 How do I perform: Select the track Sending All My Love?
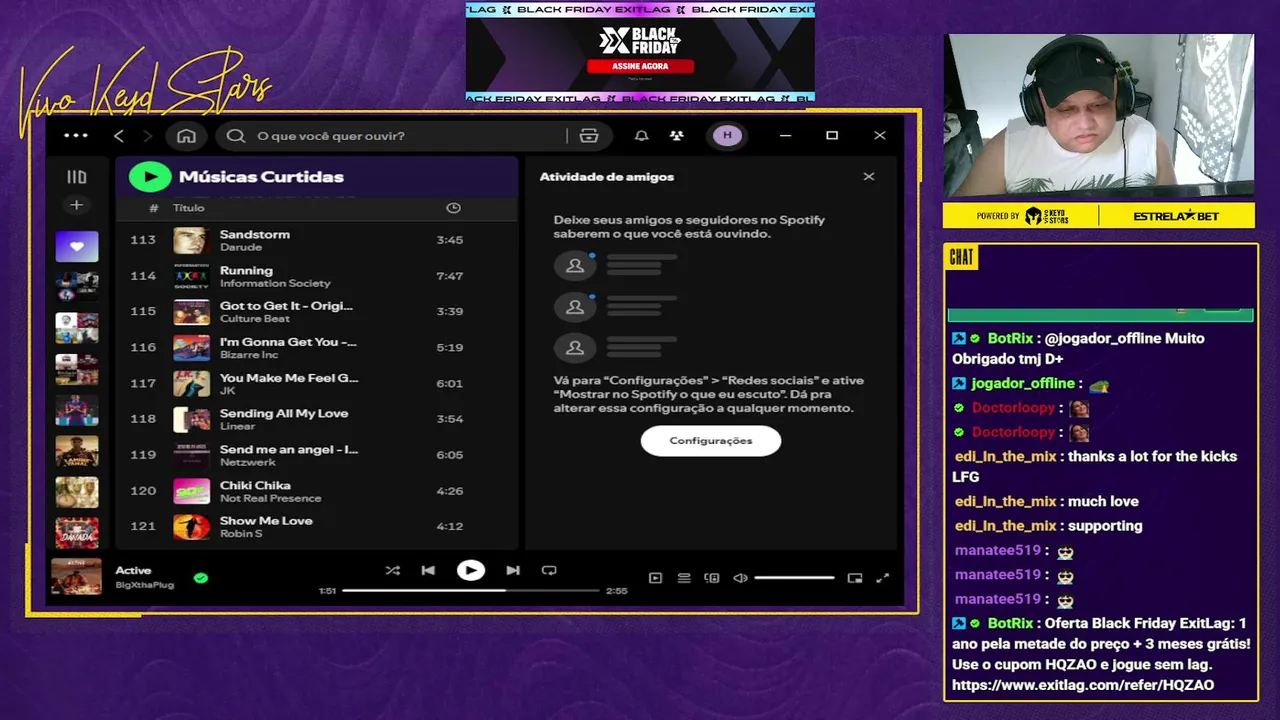[x=316, y=419]
